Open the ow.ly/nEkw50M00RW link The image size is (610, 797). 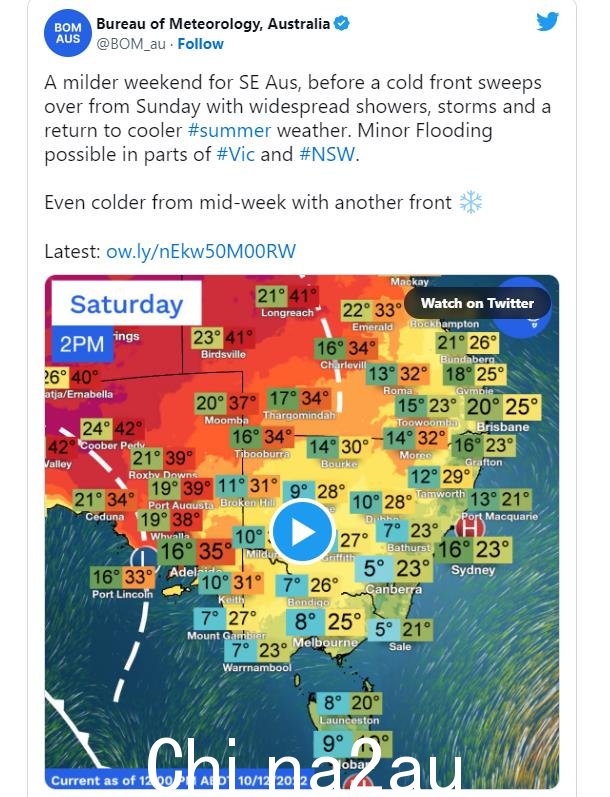coord(201,251)
